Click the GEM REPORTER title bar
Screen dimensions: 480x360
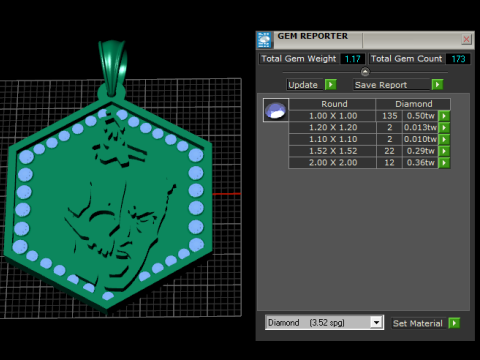coord(365,40)
